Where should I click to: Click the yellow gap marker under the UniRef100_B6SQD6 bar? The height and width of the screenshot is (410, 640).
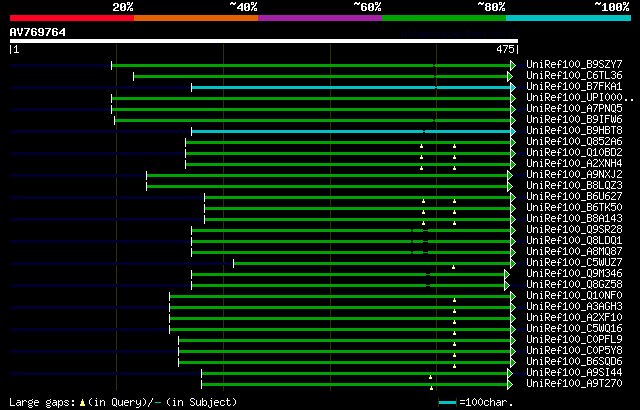coord(454,366)
